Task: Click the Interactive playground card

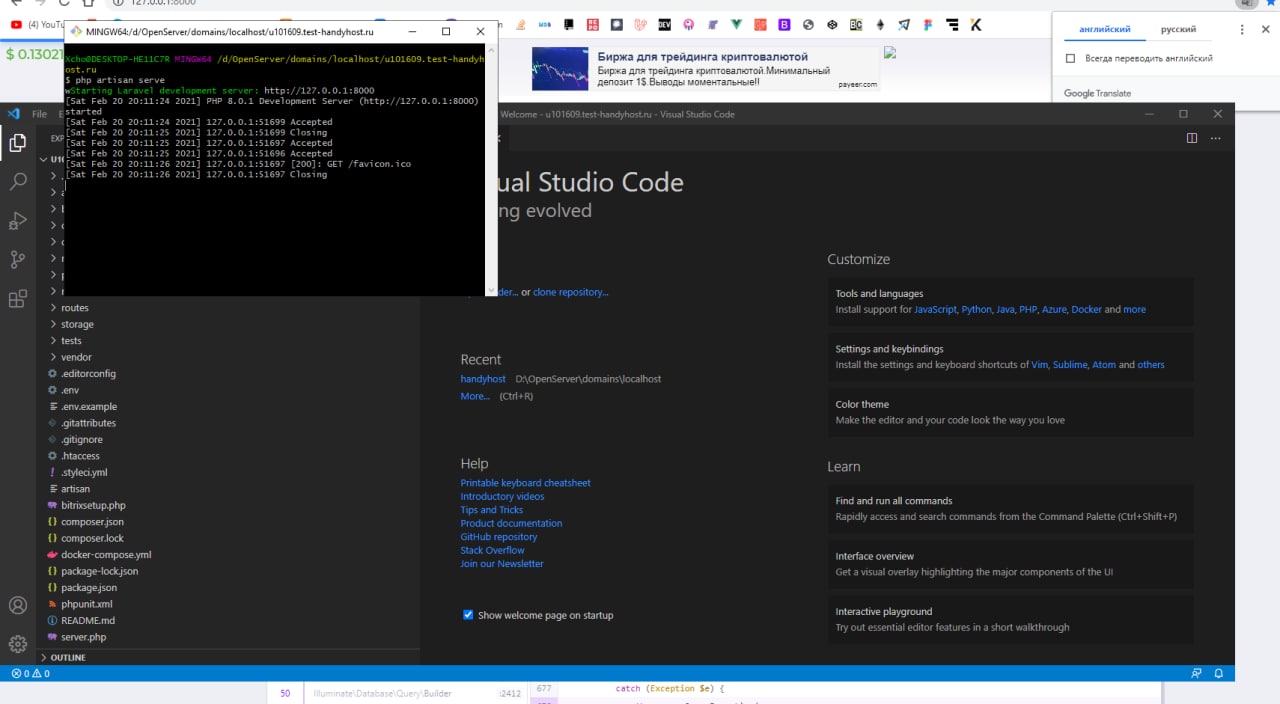Action: coord(1010,619)
